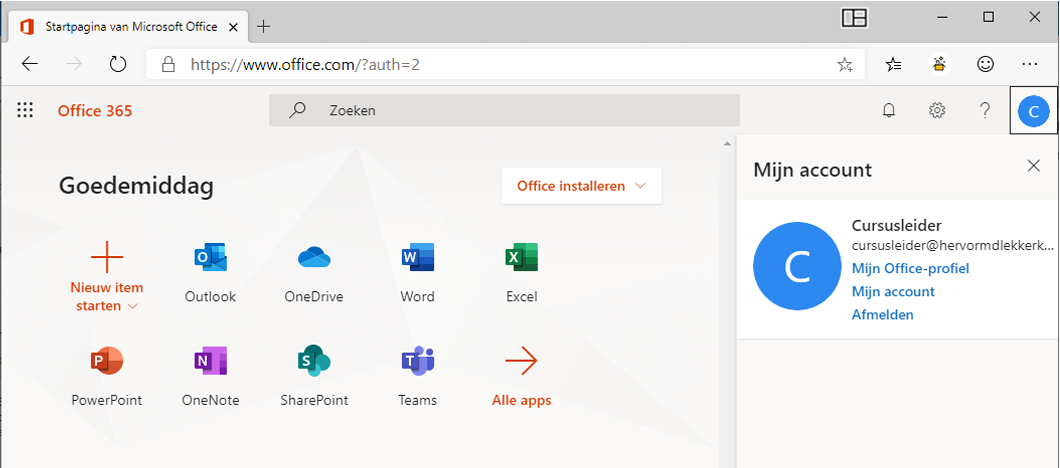Sign out with Afmelden
Viewport: 1060px width, 468px height.
pos(882,314)
